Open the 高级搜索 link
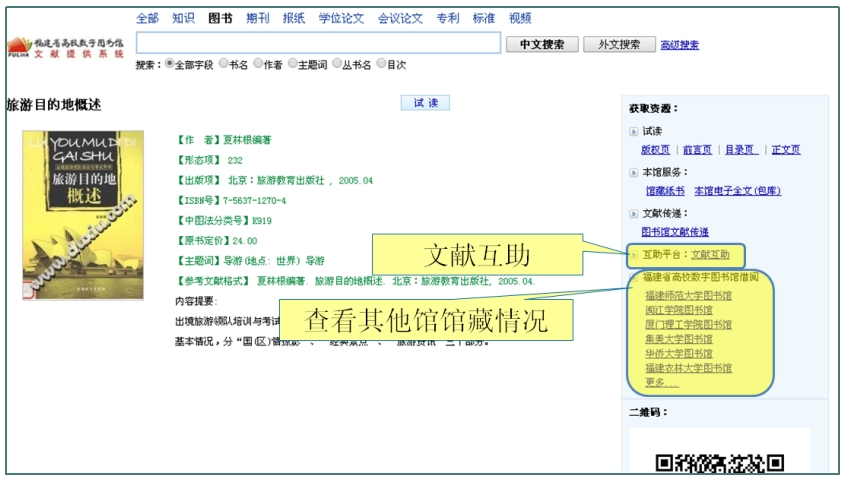This screenshot has width=846, height=485. tap(680, 45)
